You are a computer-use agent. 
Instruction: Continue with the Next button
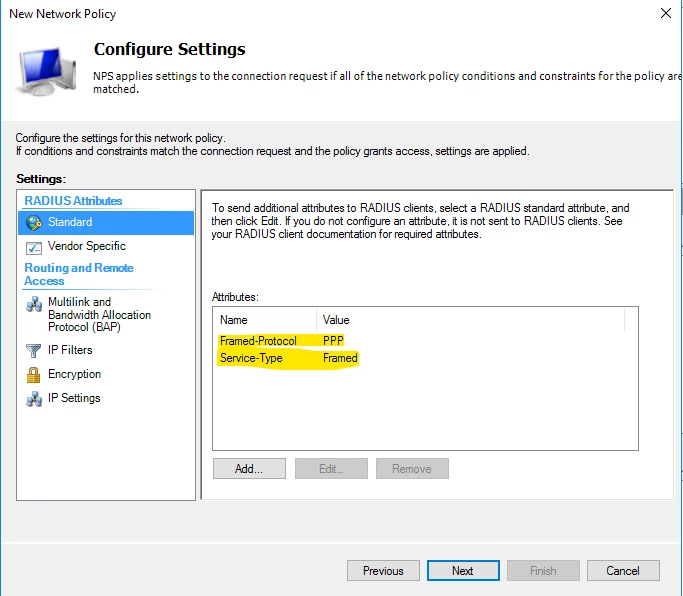pos(463,571)
